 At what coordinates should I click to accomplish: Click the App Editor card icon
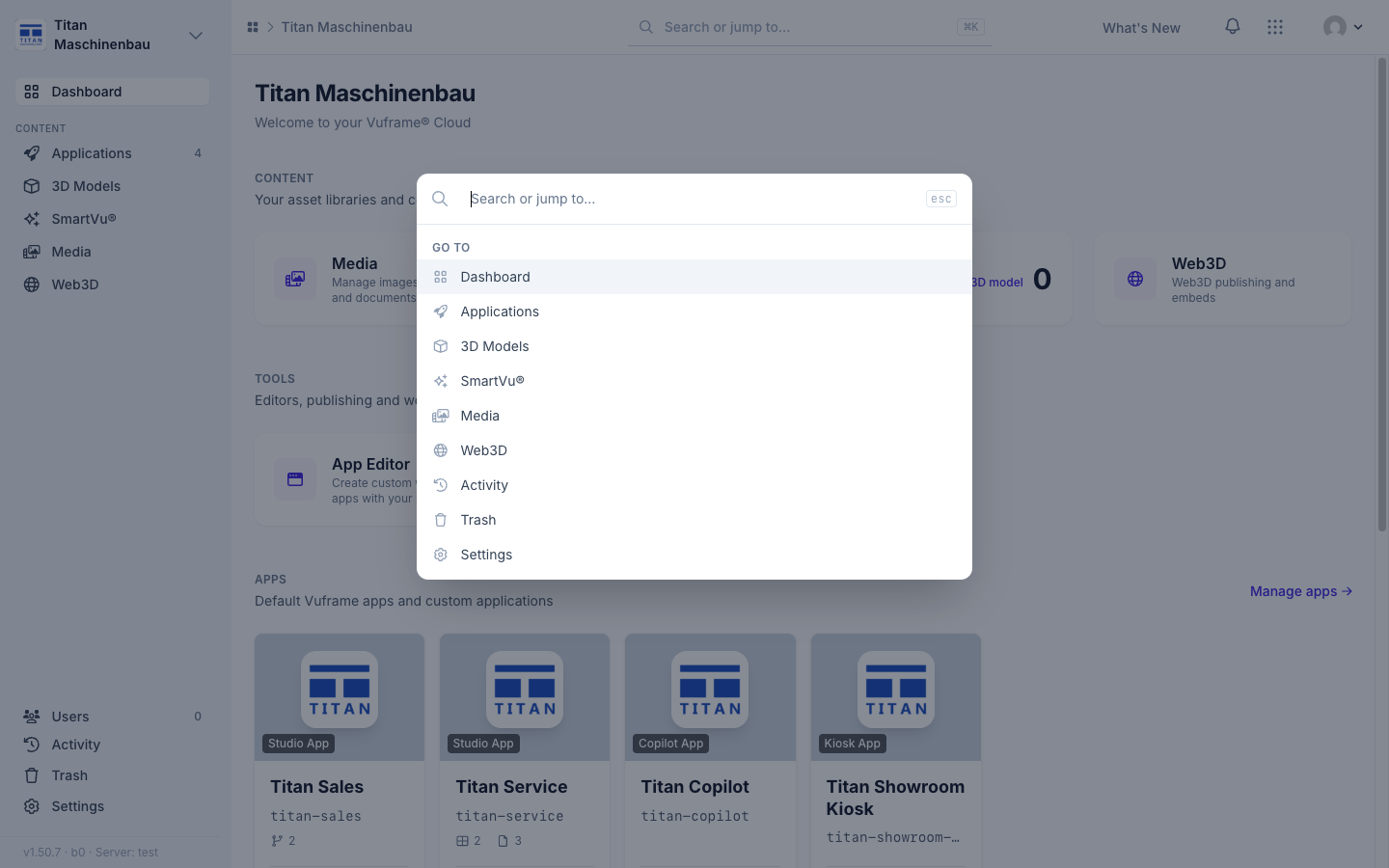pyautogui.click(x=295, y=479)
